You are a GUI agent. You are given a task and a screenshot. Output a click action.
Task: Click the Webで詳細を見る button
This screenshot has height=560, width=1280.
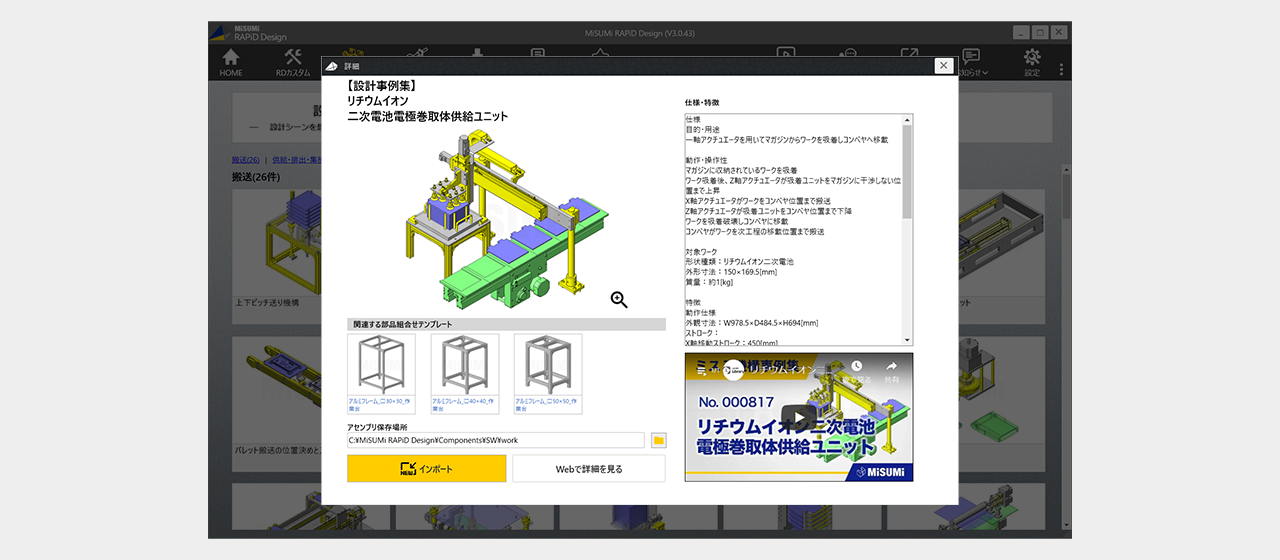point(589,468)
